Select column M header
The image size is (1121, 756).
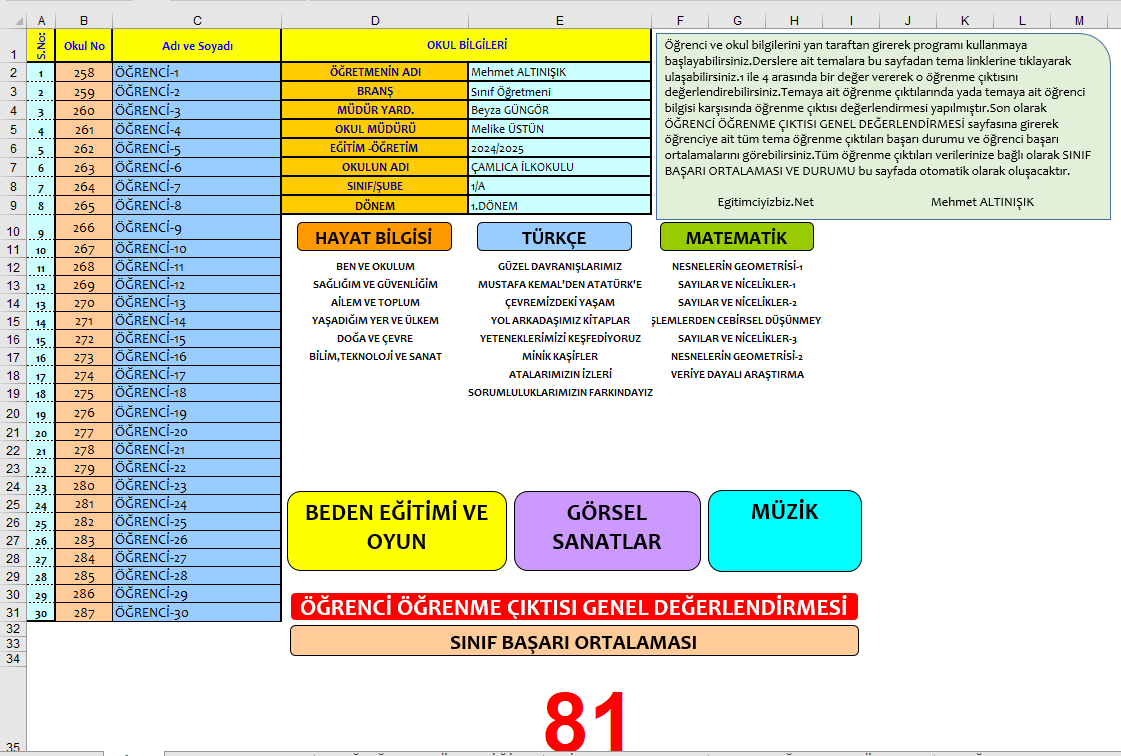(x=1079, y=21)
